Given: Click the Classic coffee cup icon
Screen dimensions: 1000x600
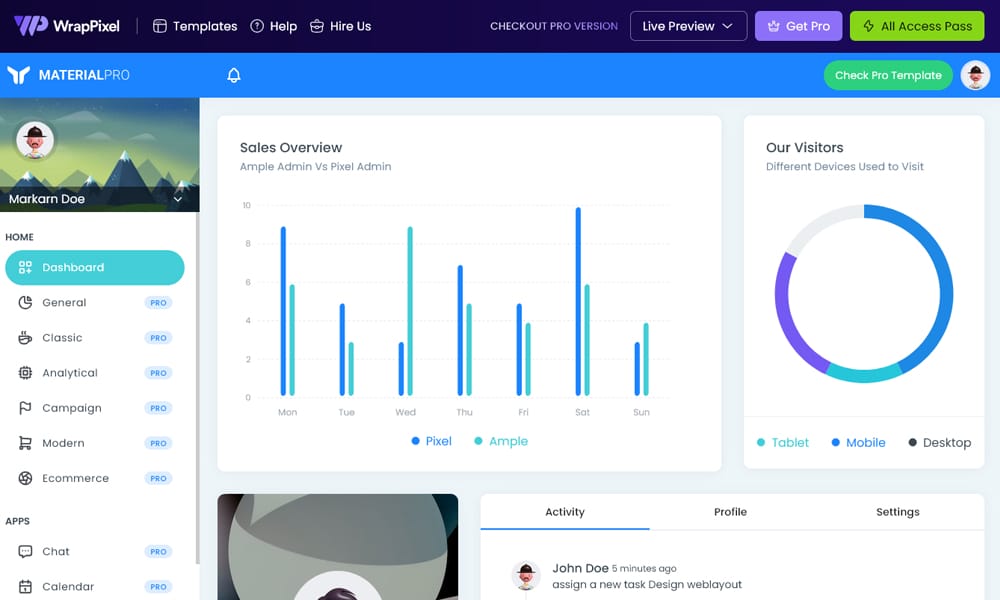Looking at the screenshot, I should pos(25,337).
